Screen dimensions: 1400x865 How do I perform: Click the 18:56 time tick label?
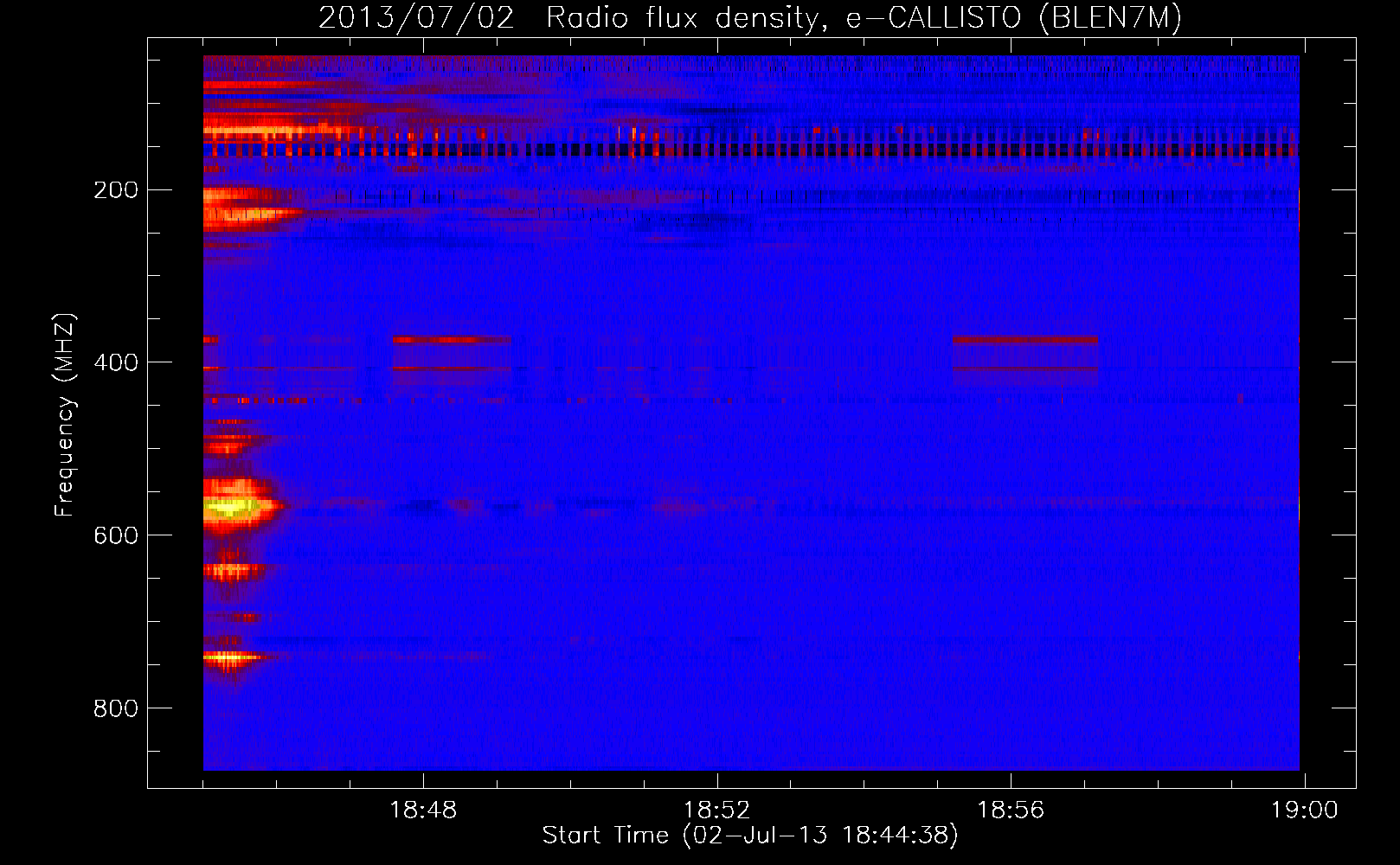[1011, 811]
